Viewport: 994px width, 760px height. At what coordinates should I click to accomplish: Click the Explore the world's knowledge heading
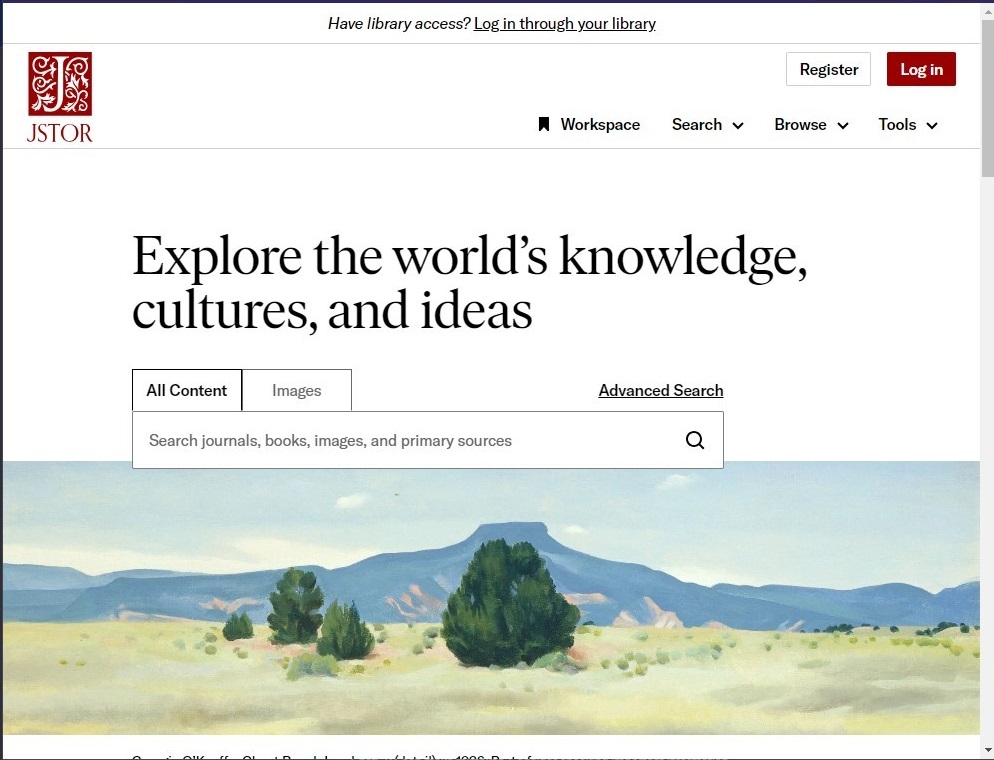(469, 282)
